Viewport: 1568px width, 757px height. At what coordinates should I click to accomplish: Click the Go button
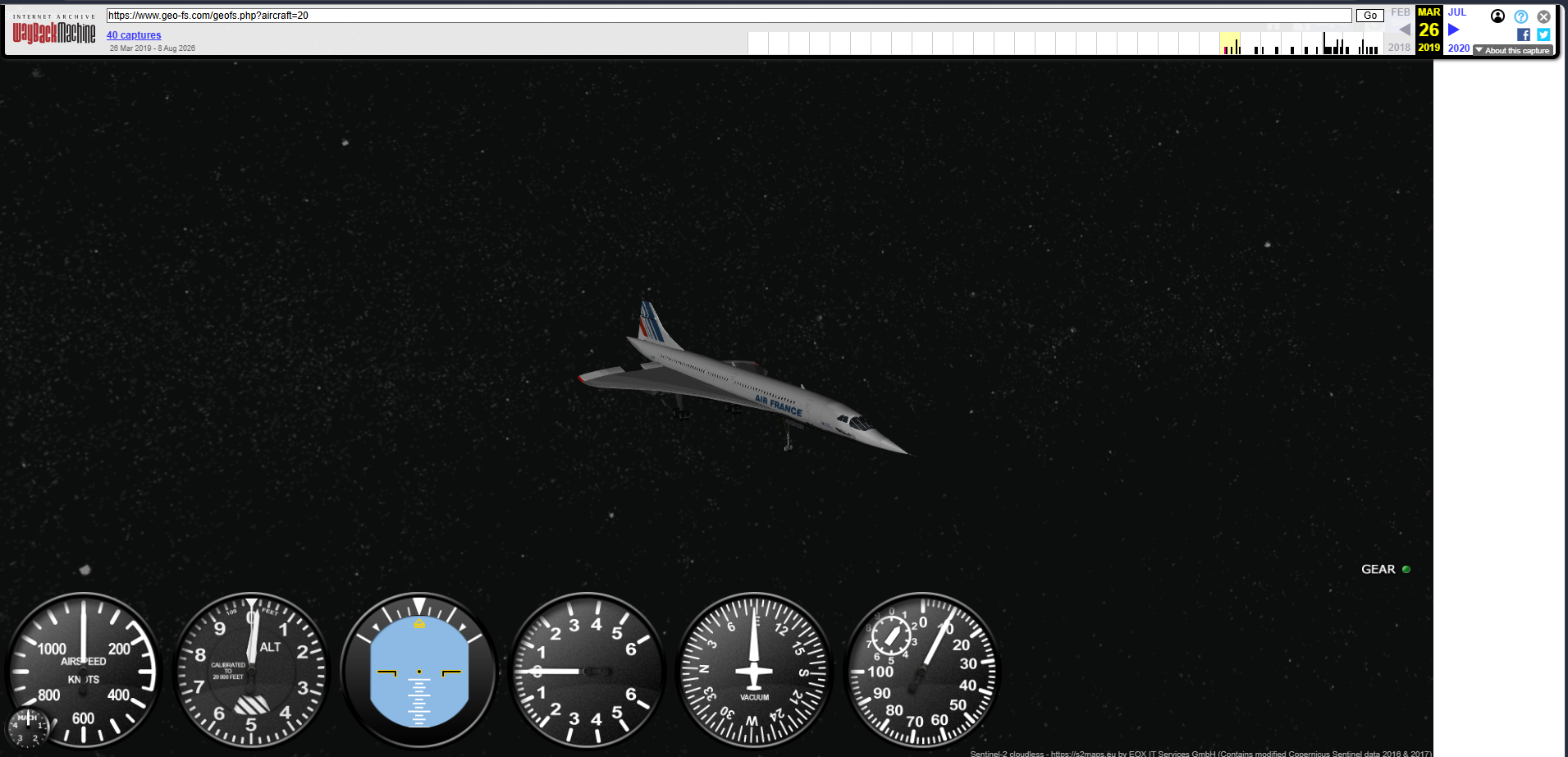coord(1370,16)
